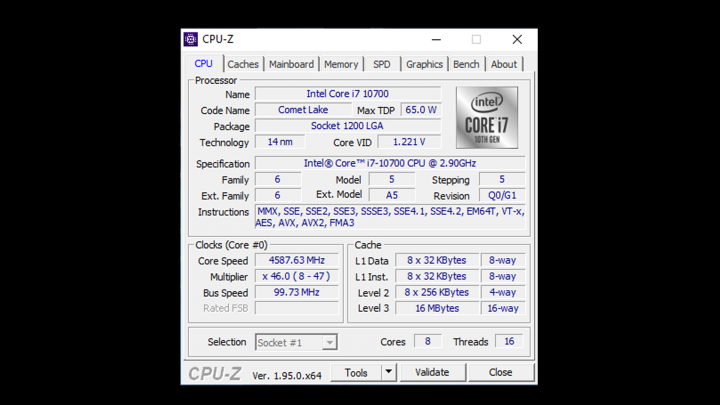The height and width of the screenshot is (405, 720).
Task: Click the Core Speed value '4587.63 MHz'
Action: (297, 260)
